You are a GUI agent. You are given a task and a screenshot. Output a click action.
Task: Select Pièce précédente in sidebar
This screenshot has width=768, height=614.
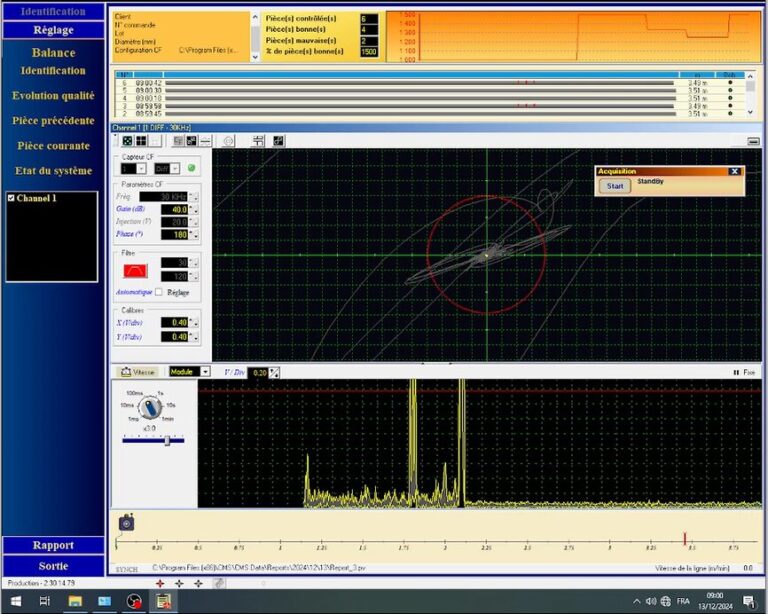pyautogui.click(x=53, y=121)
